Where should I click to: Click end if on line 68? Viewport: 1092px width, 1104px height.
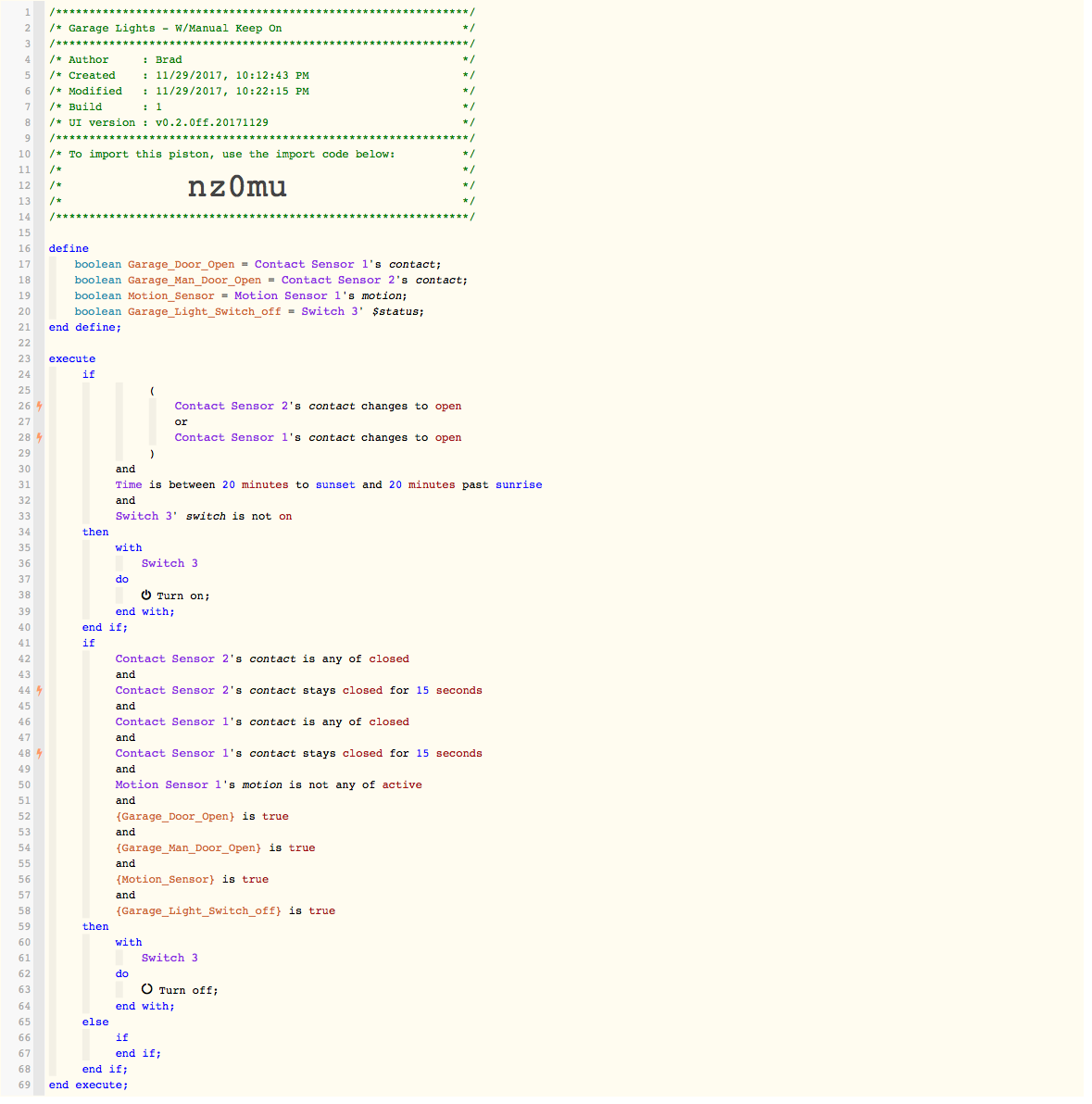click(105, 1070)
